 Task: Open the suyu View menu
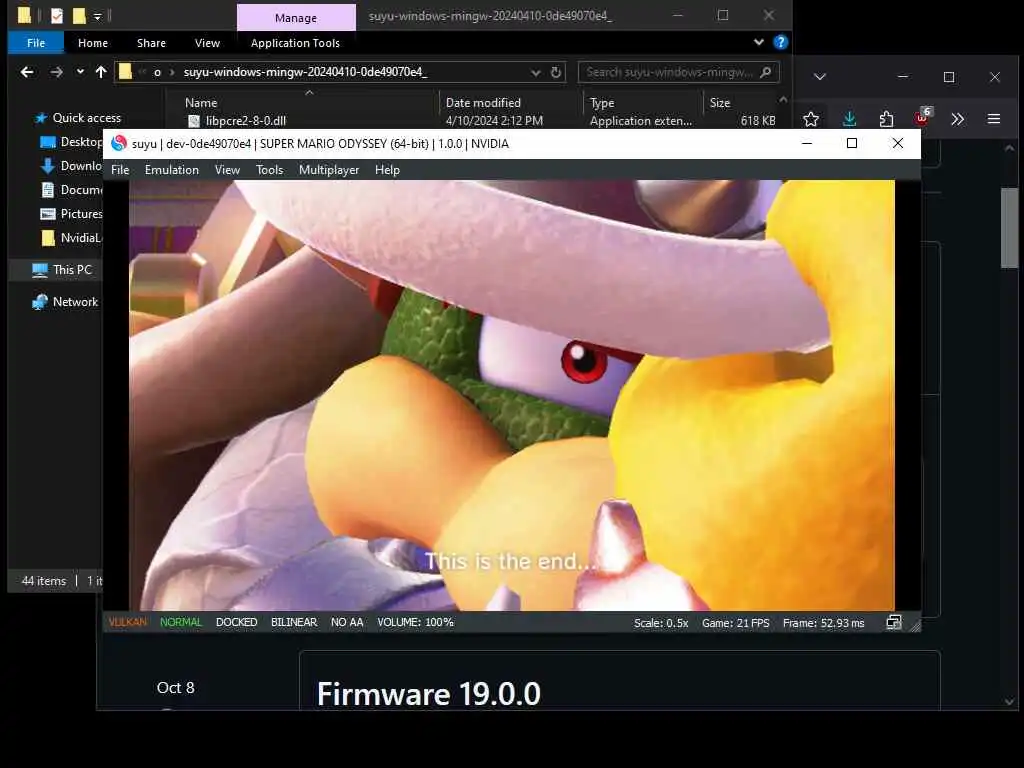[x=227, y=170]
